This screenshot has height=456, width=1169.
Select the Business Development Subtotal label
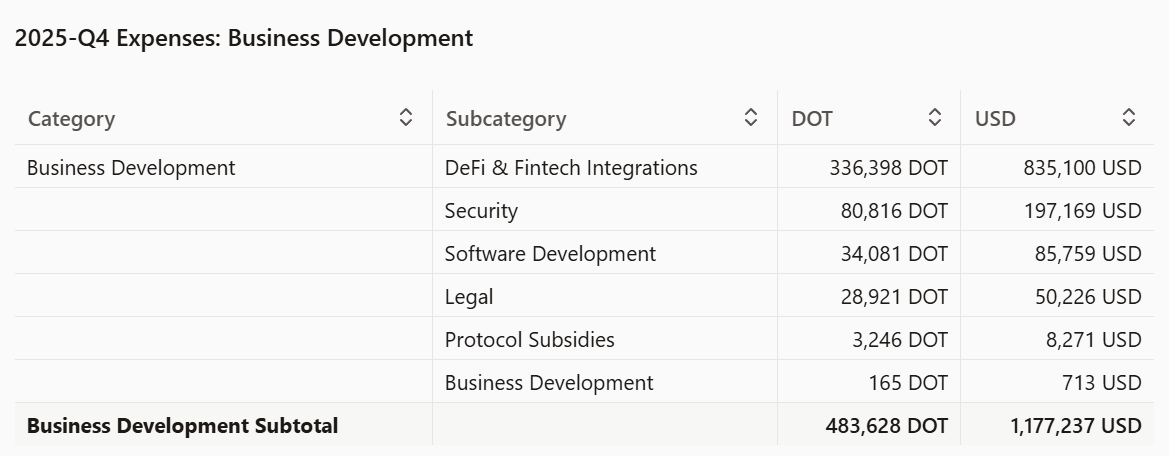tap(182, 426)
